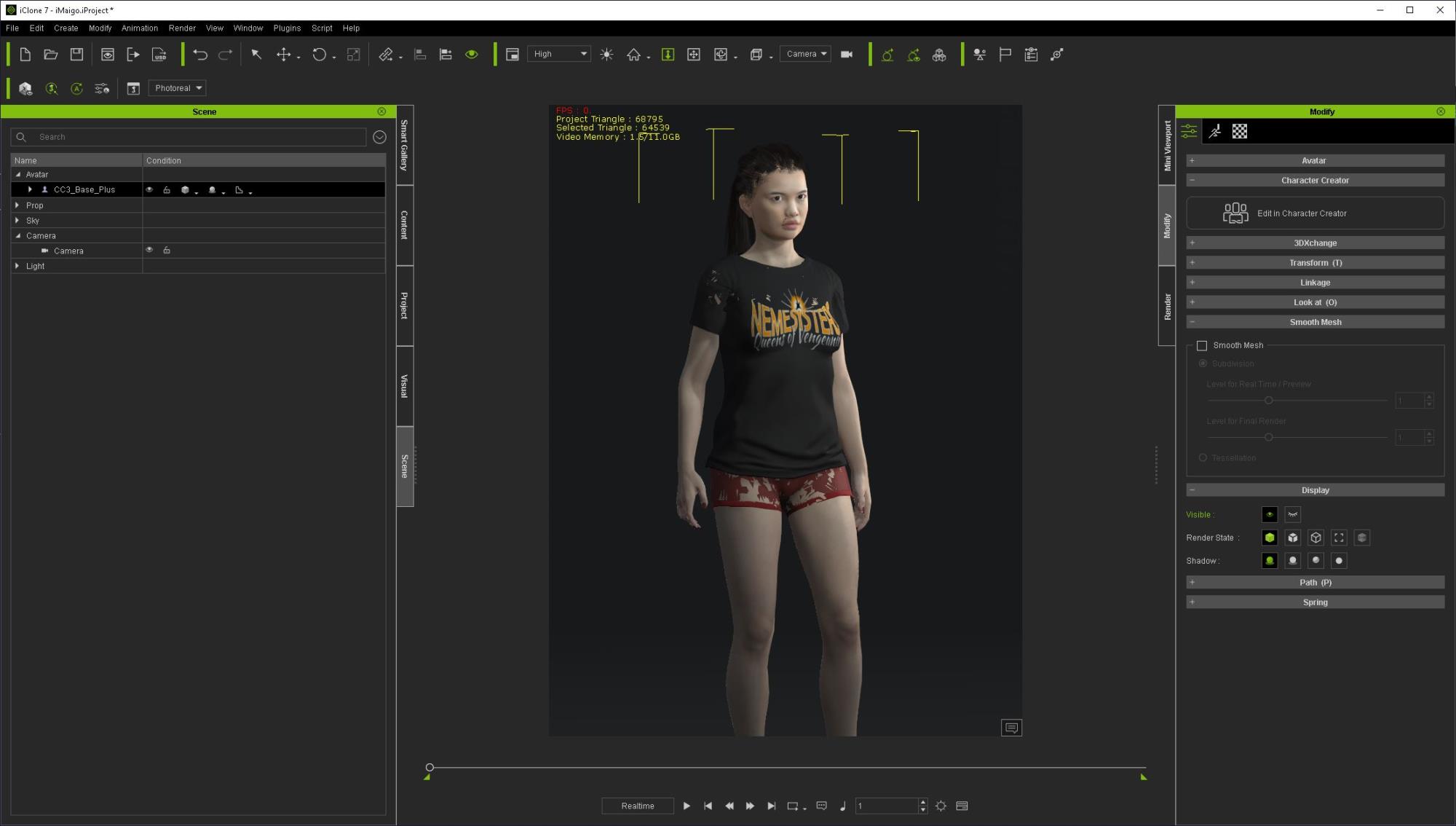
Task: Open the timeline panel icon
Action: pos(962,806)
